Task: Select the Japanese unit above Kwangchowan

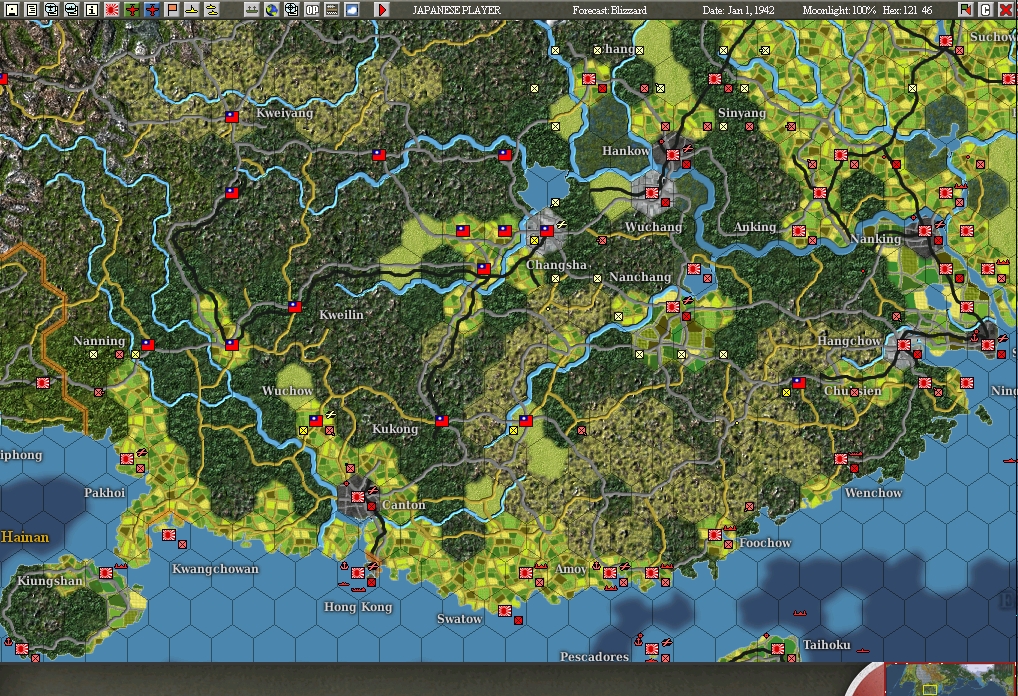Action: [168, 535]
